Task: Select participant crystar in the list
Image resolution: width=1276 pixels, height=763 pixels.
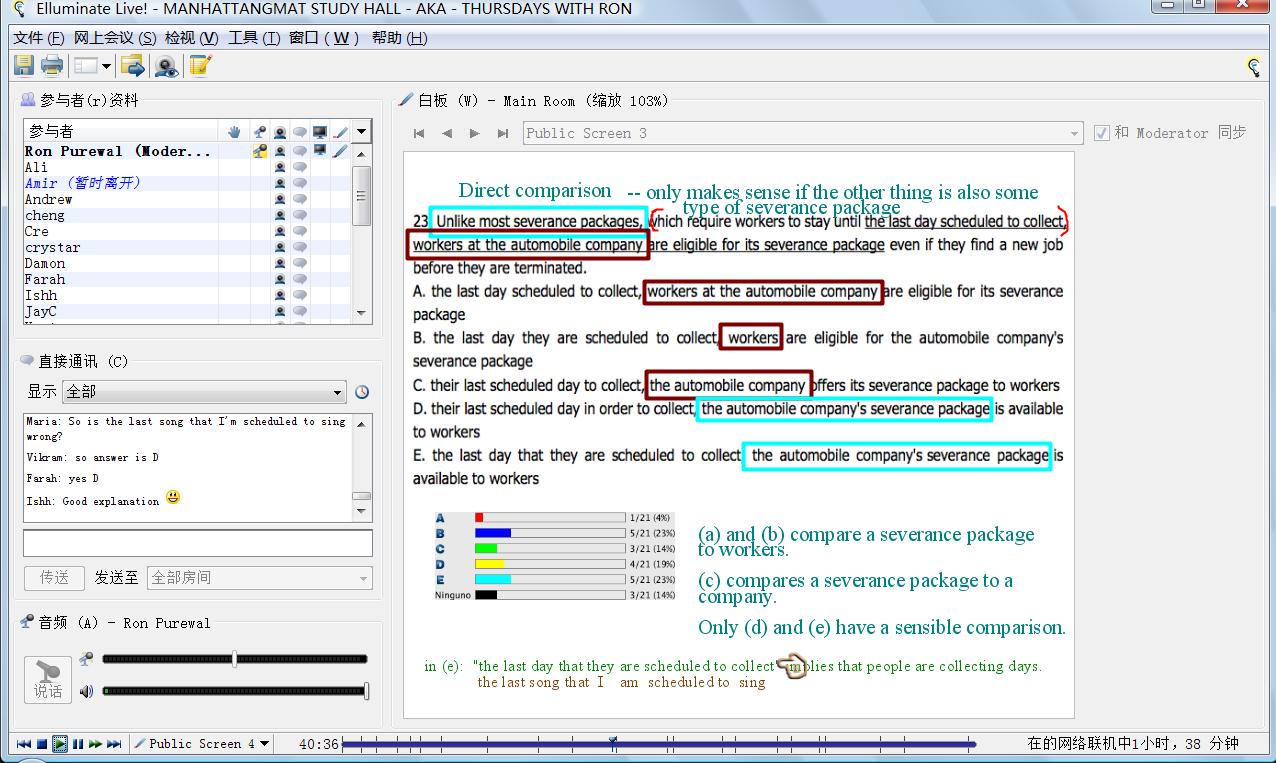Action: click(x=53, y=247)
